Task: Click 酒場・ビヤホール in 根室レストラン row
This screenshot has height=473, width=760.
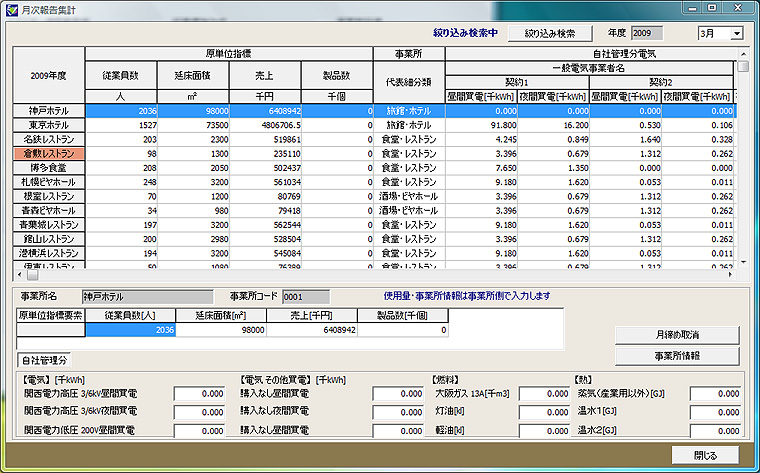Action: click(x=409, y=196)
